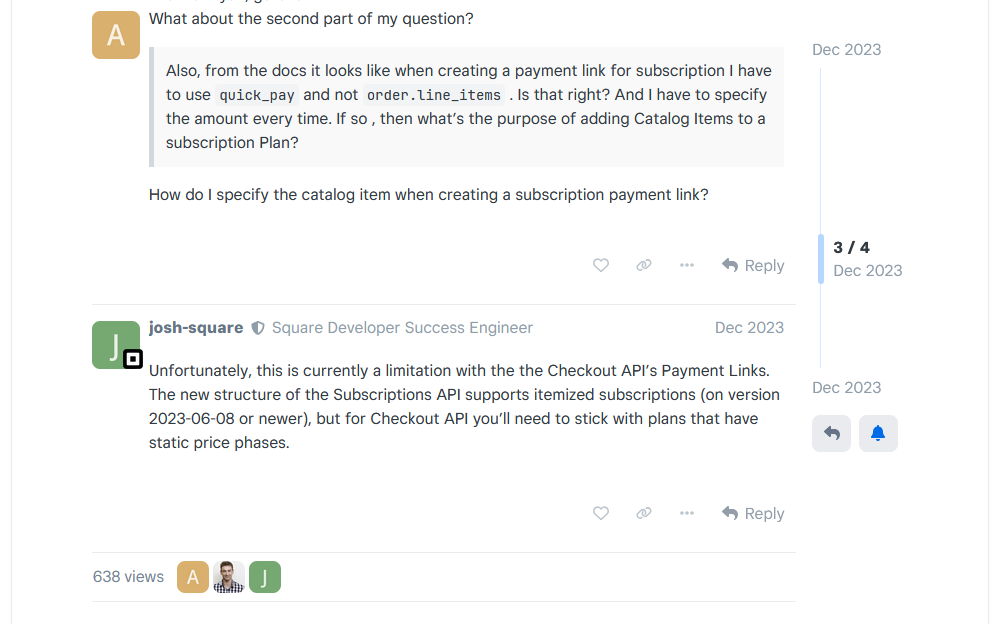Jump to top date Dec 2023 in timeline
Viewport: 1000px width, 624px height.
coord(846,50)
